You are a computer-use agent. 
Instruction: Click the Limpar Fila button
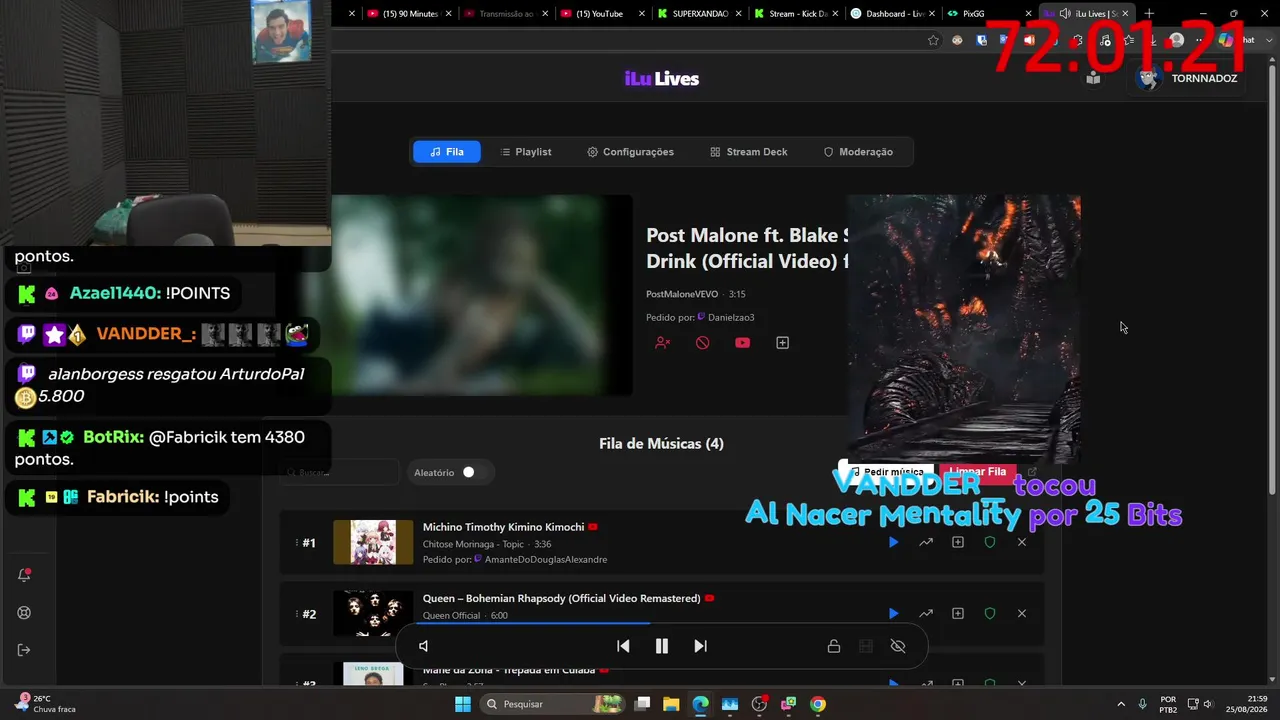pyautogui.click(x=977, y=472)
